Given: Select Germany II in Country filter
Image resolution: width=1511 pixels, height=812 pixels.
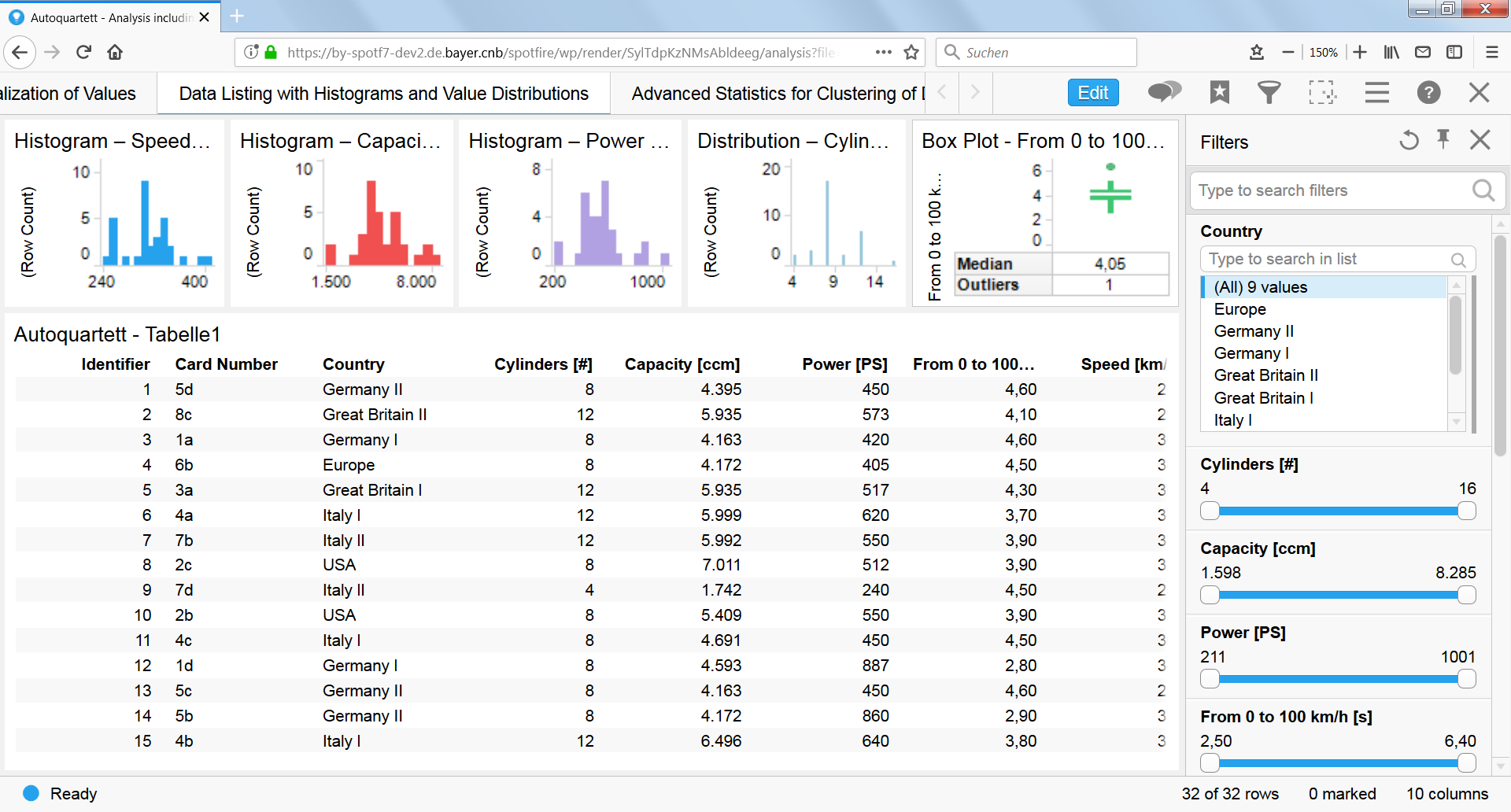Looking at the screenshot, I should (1253, 331).
